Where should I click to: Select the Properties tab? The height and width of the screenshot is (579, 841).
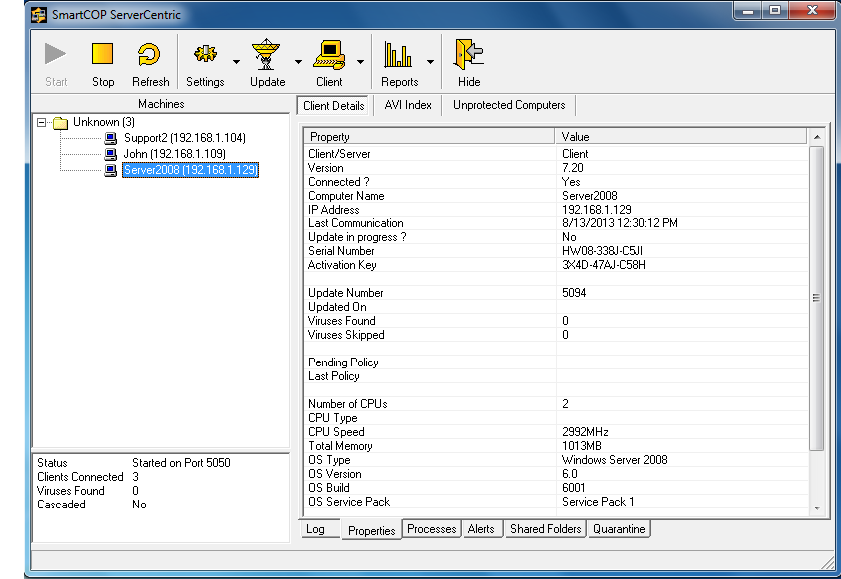(372, 530)
